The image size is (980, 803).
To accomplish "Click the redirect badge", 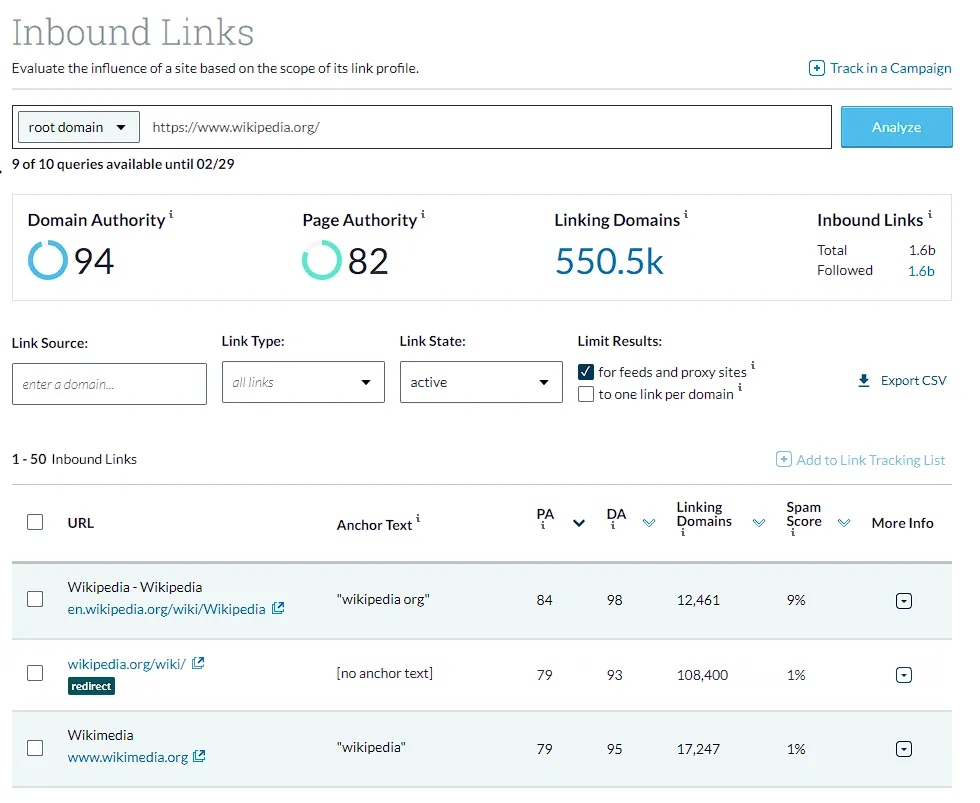I will [91, 686].
